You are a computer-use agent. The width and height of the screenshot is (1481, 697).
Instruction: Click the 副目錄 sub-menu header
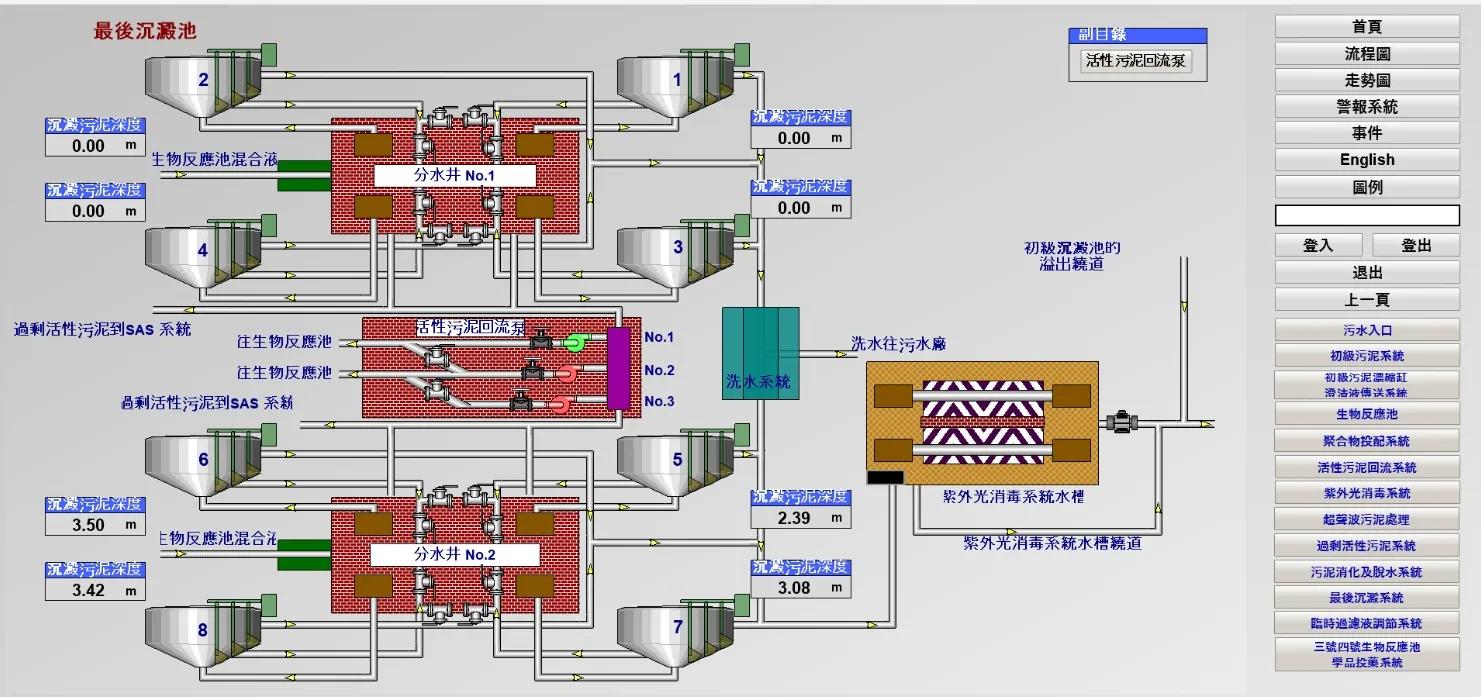pos(1137,35)
